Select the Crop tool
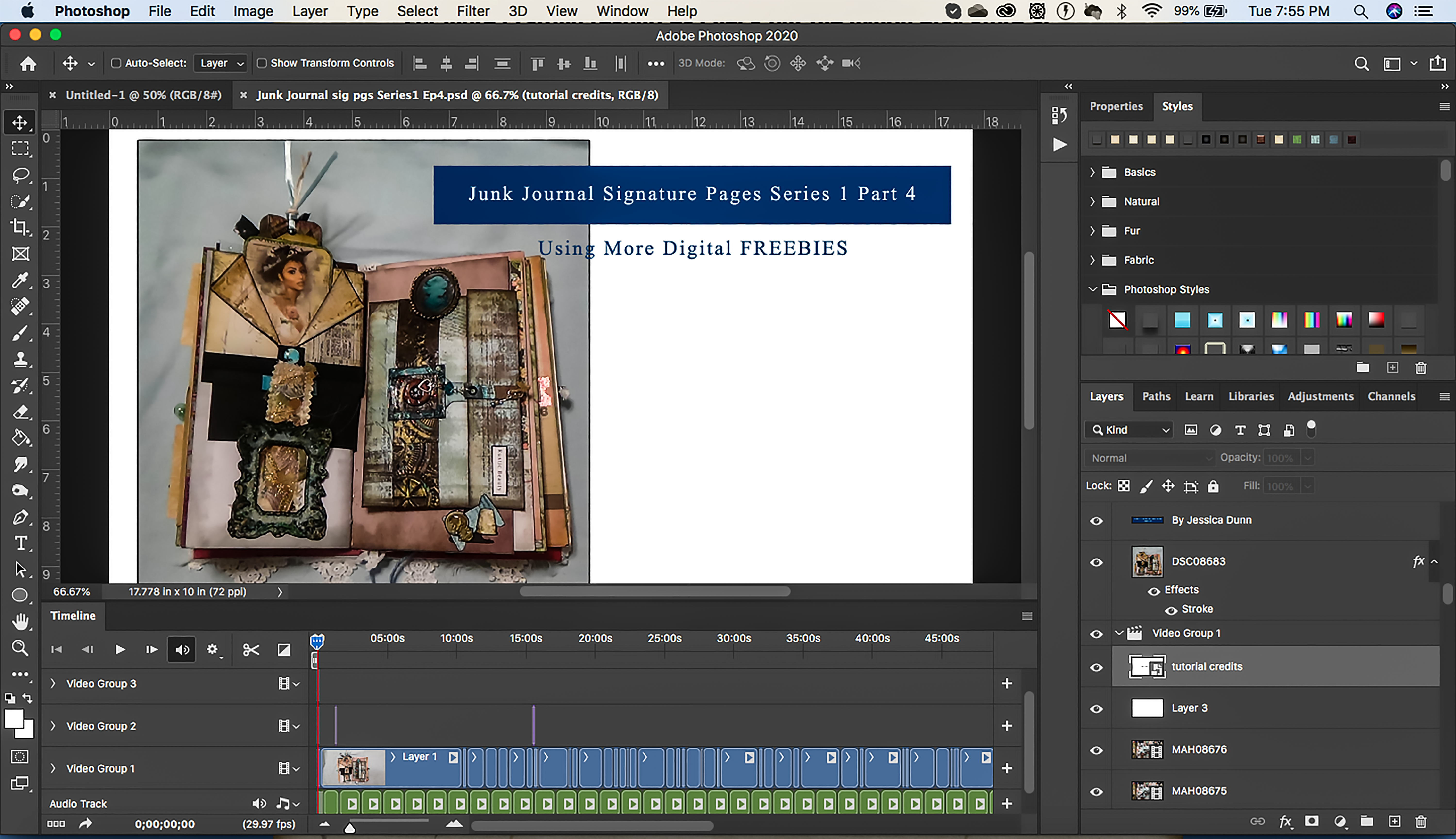The height and width of the screenshot is (839, 1456). pyautogui.click(x=20, y=227)
